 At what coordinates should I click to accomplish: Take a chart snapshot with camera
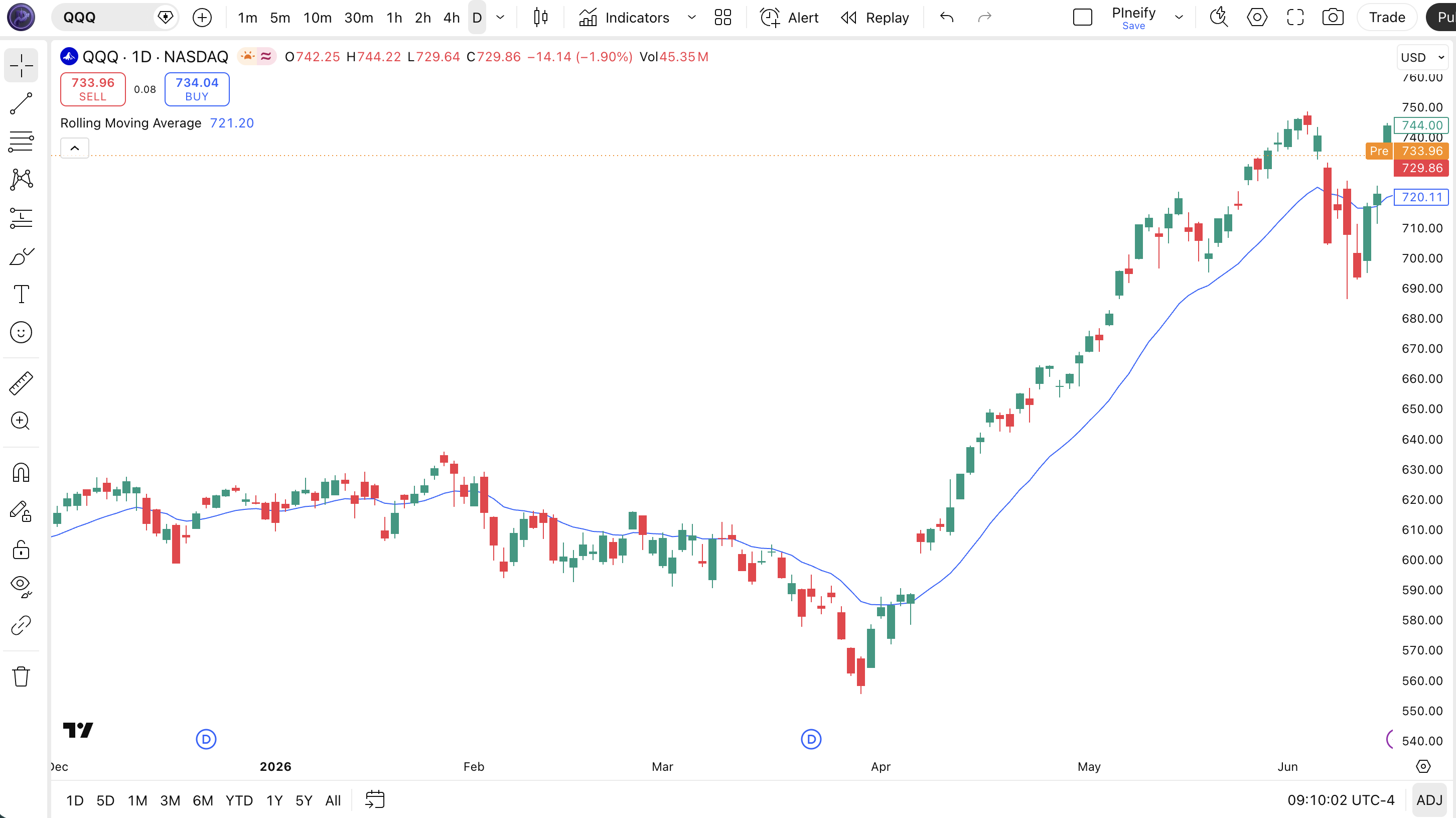pos(1333,18)
